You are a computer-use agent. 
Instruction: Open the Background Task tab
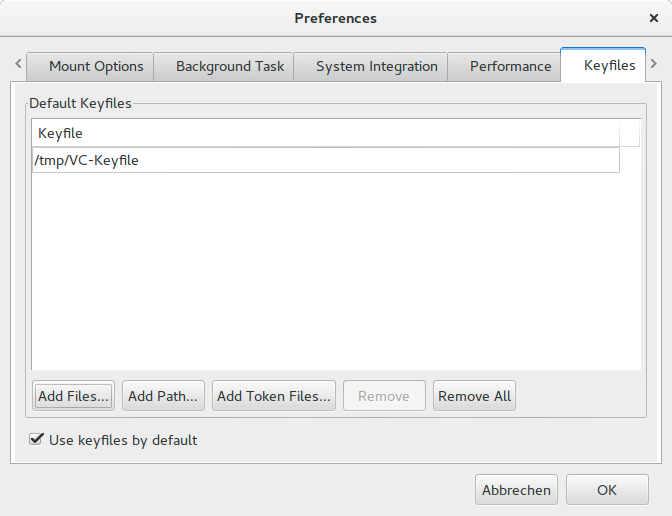click(230, 67)
